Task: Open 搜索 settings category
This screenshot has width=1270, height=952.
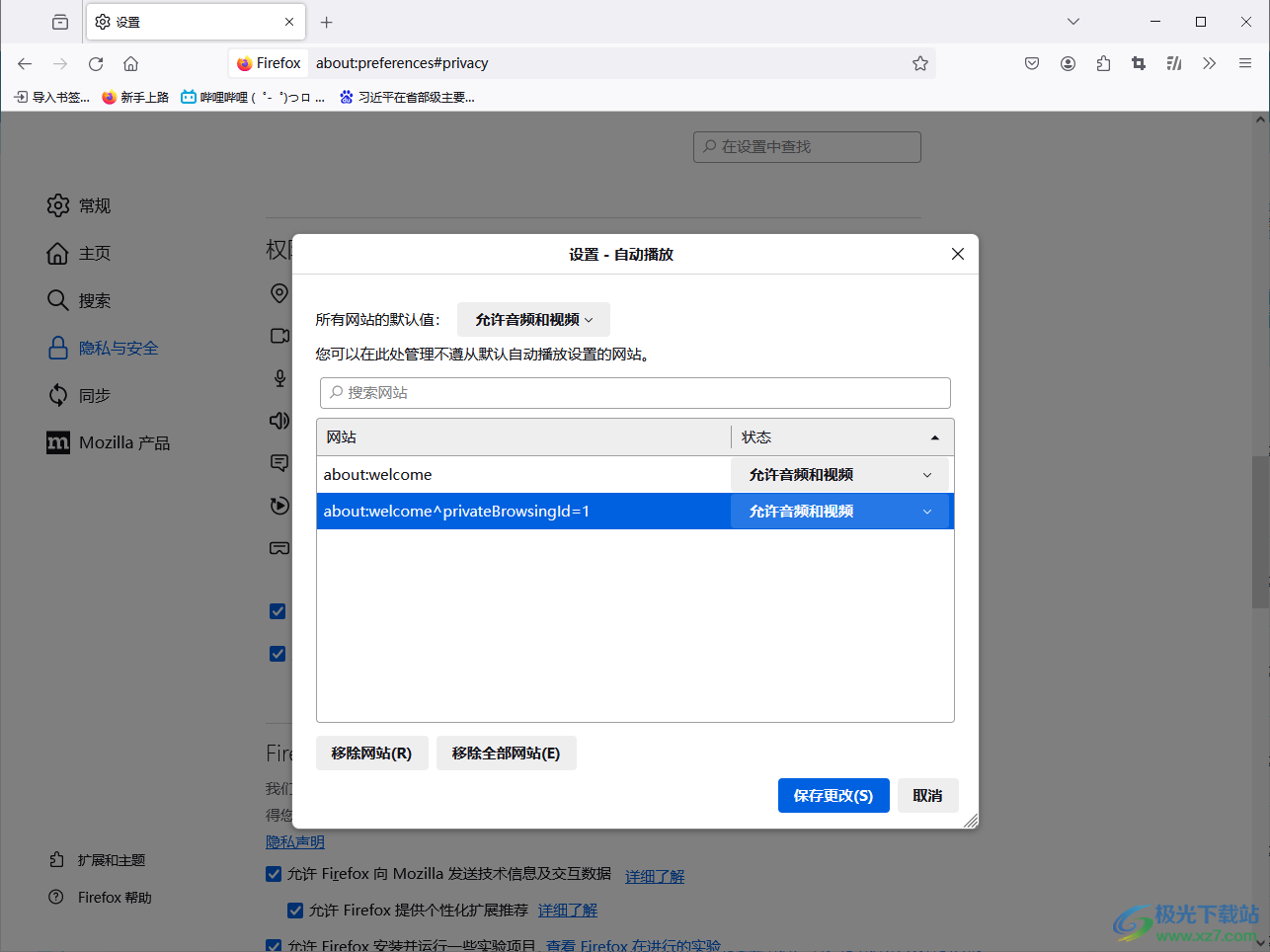Action: coord(79,300)
